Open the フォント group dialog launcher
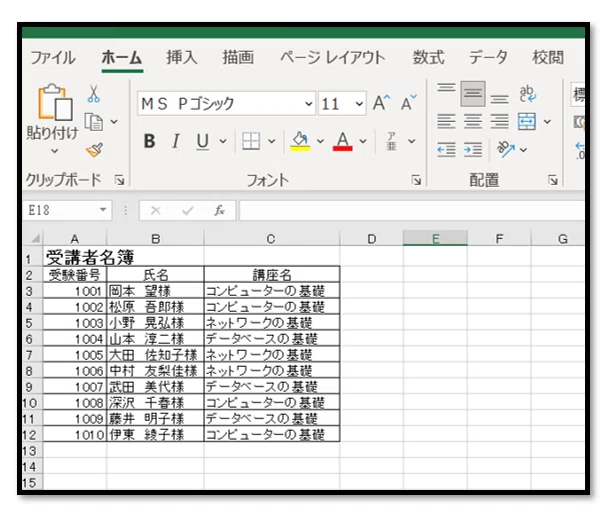This screenshot has width=614, height=522. coord(416,181)
